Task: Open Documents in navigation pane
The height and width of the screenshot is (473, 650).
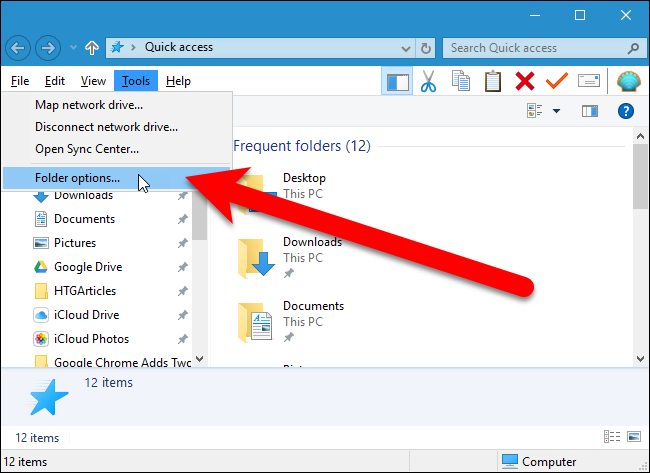Action: coord(84,219)
